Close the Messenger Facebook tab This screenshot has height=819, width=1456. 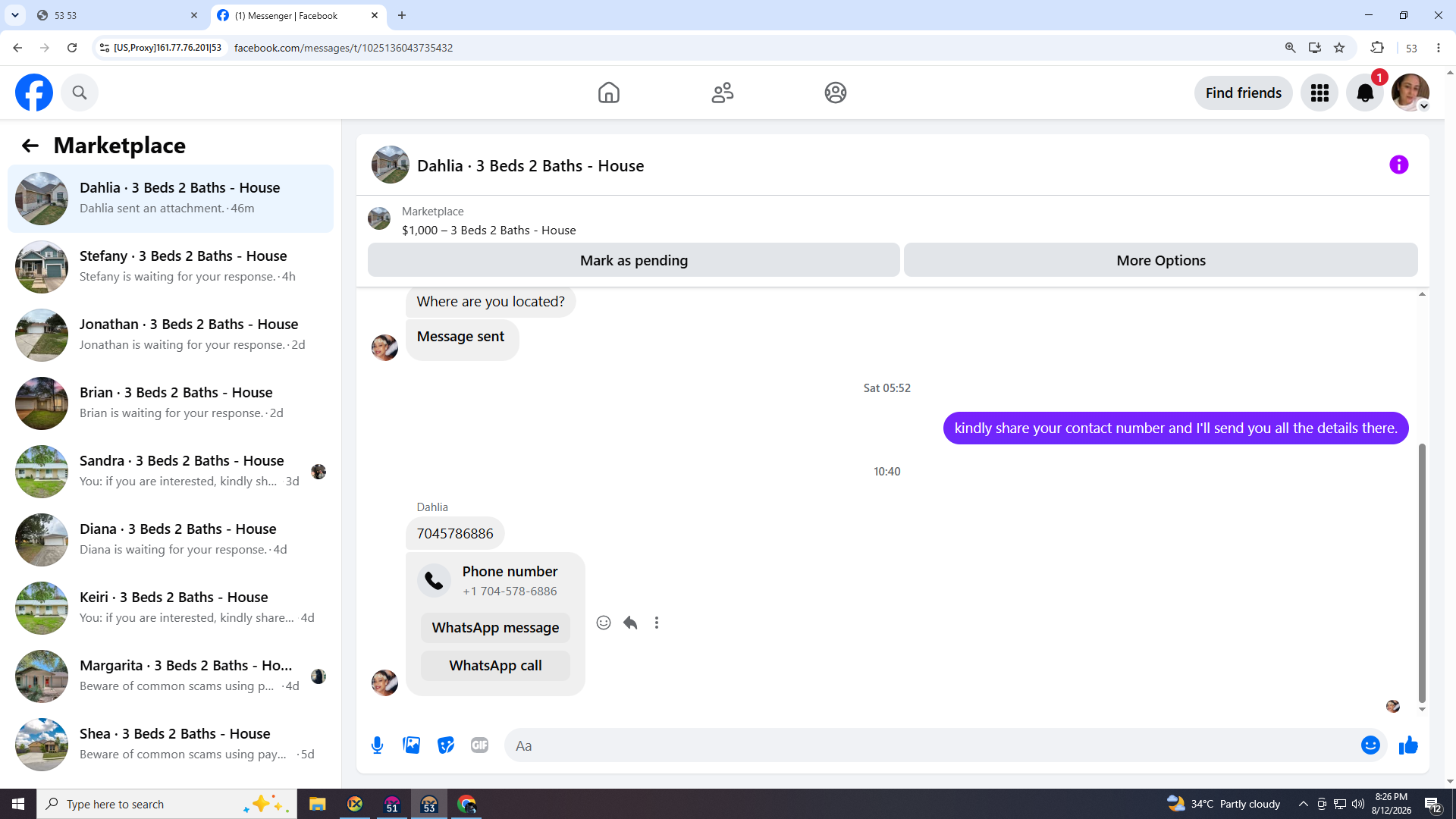pyautogui.click(x=375, y=15)
